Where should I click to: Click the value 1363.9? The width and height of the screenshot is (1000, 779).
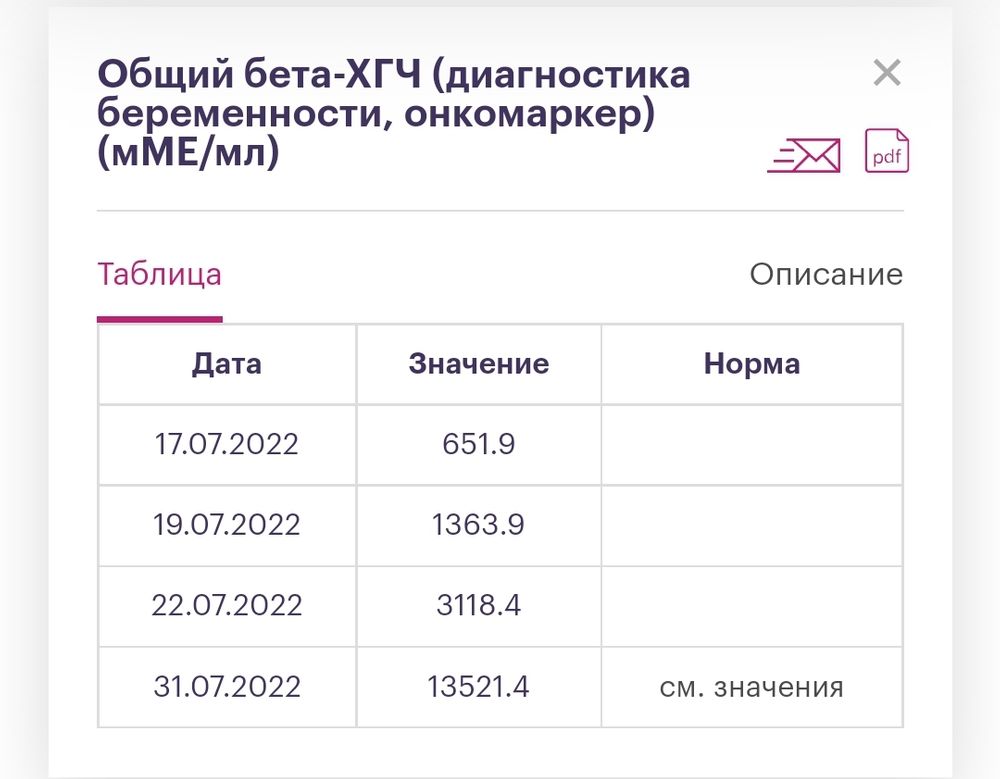pos(478,524)
